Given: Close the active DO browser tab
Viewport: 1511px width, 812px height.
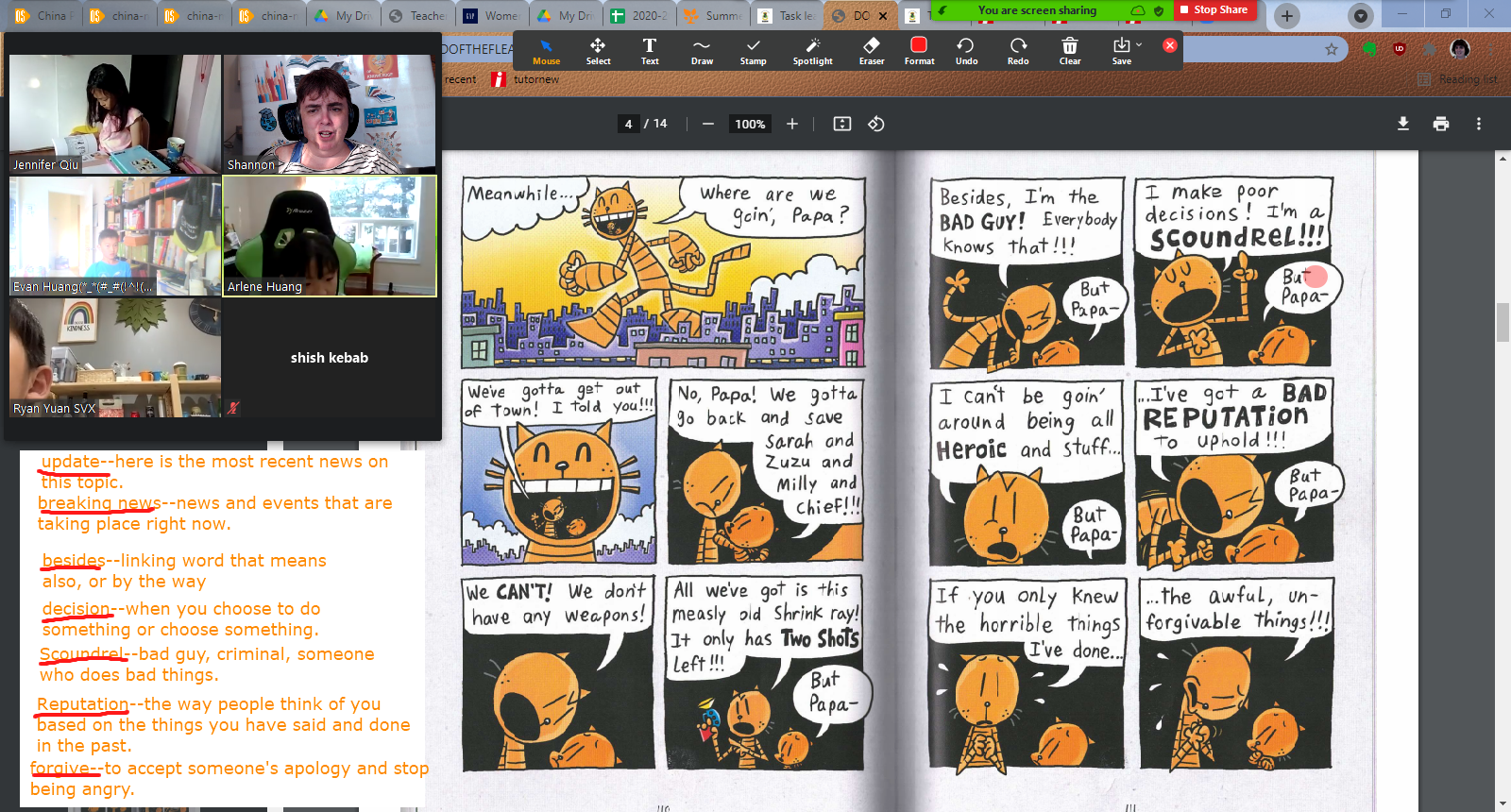Looking at the screenshot, I should [883, 16].
